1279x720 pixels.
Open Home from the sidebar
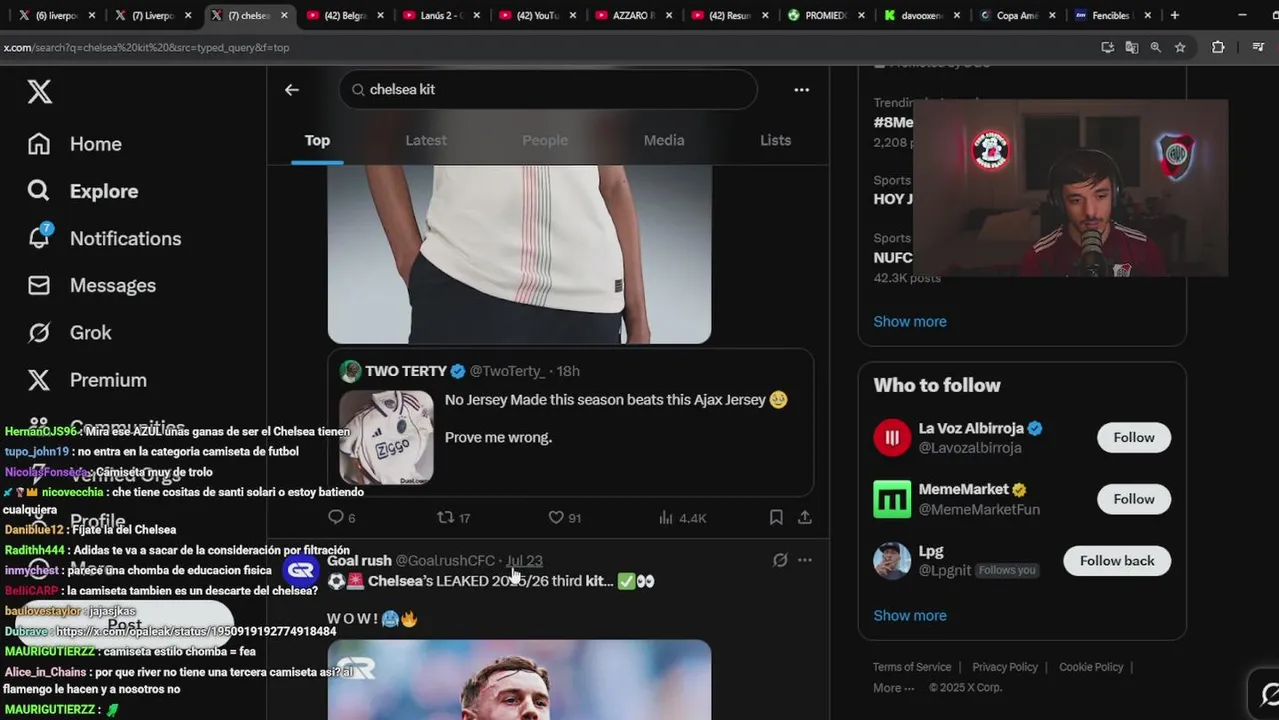tap(75, 144)
